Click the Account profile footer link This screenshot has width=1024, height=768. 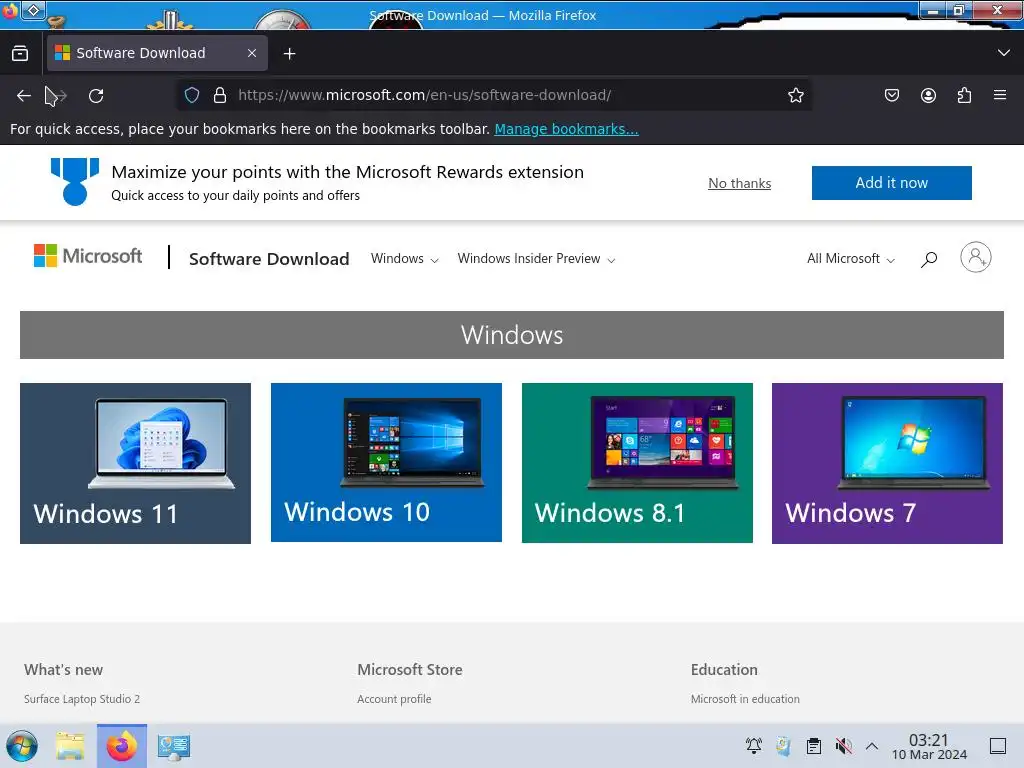tap(394, 699)
